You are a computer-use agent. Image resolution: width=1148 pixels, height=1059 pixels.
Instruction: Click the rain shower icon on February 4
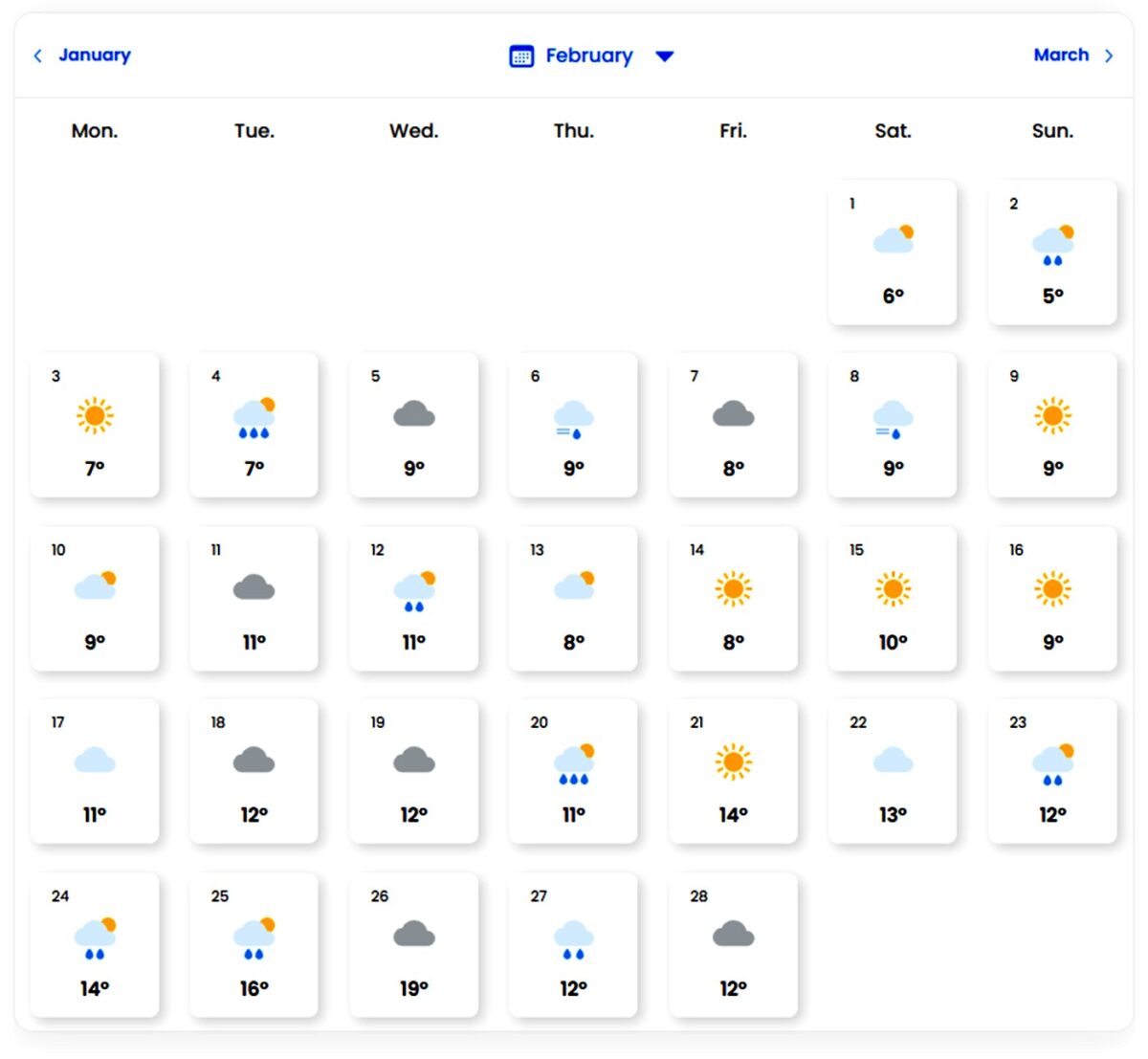254,418
